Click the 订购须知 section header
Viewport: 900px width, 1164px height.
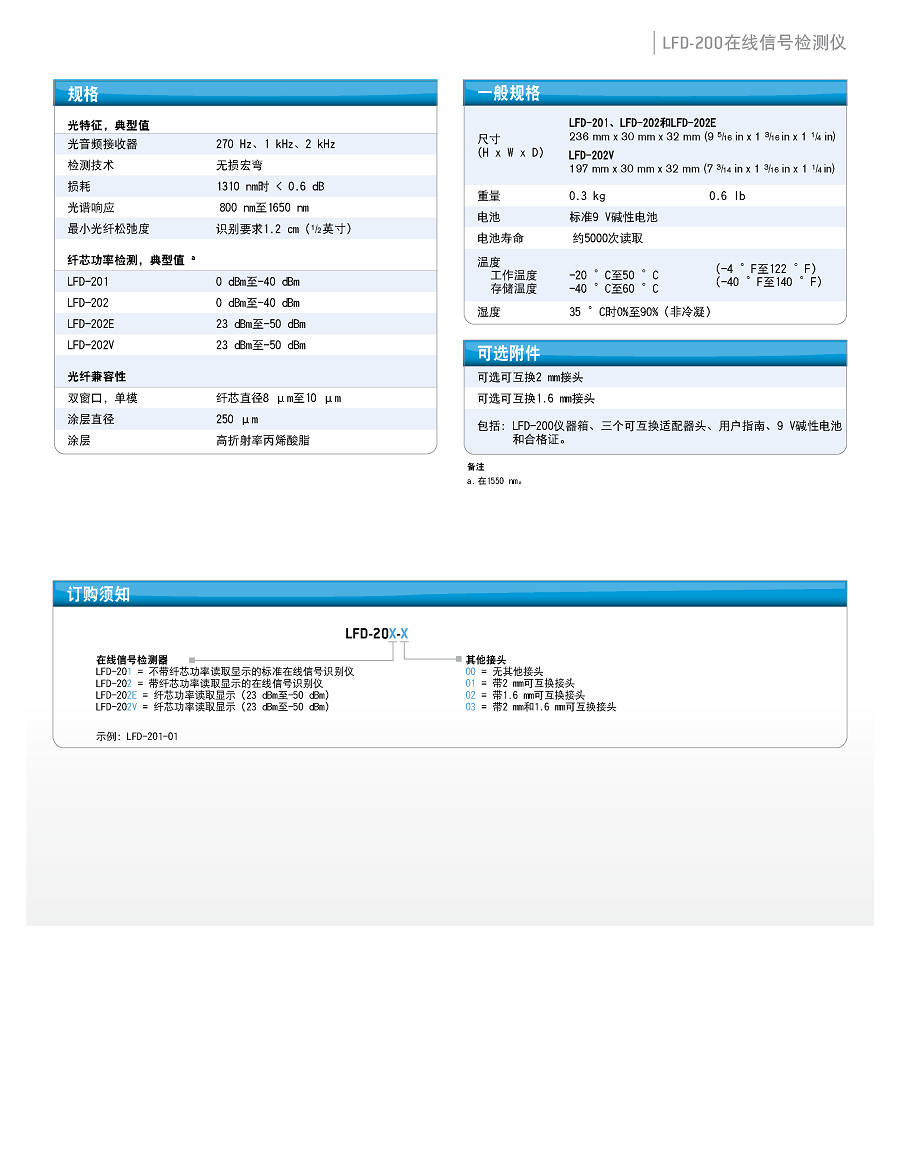98,594
